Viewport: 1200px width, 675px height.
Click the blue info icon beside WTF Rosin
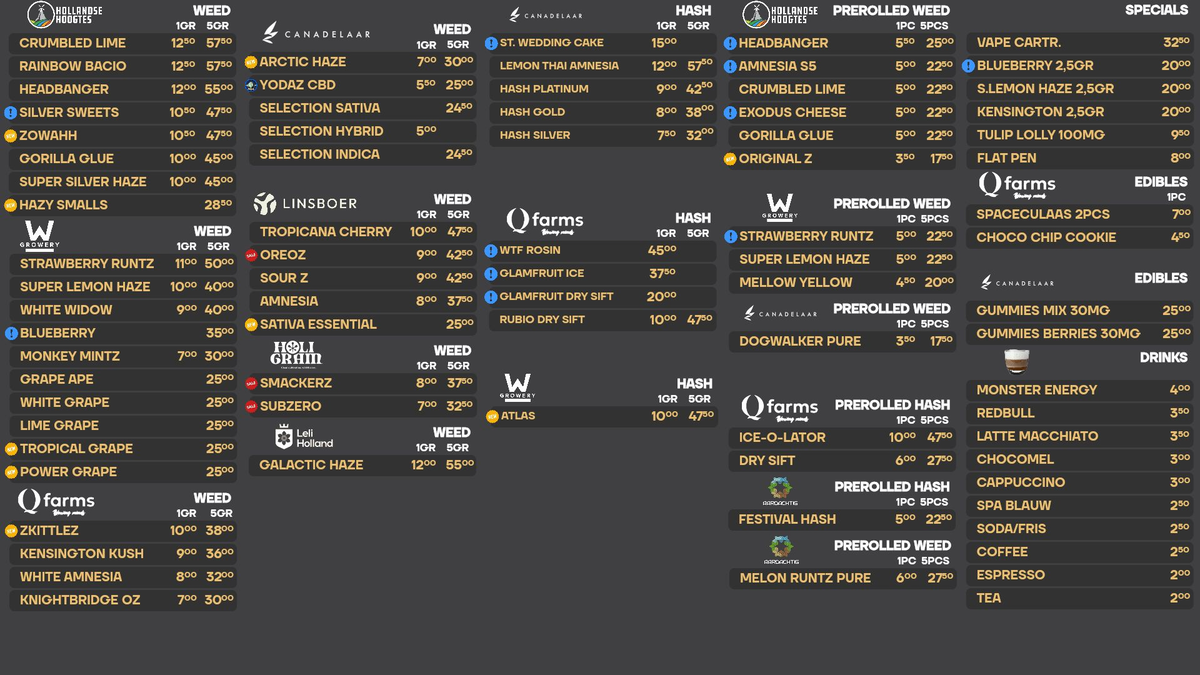(x=491, y=250)
